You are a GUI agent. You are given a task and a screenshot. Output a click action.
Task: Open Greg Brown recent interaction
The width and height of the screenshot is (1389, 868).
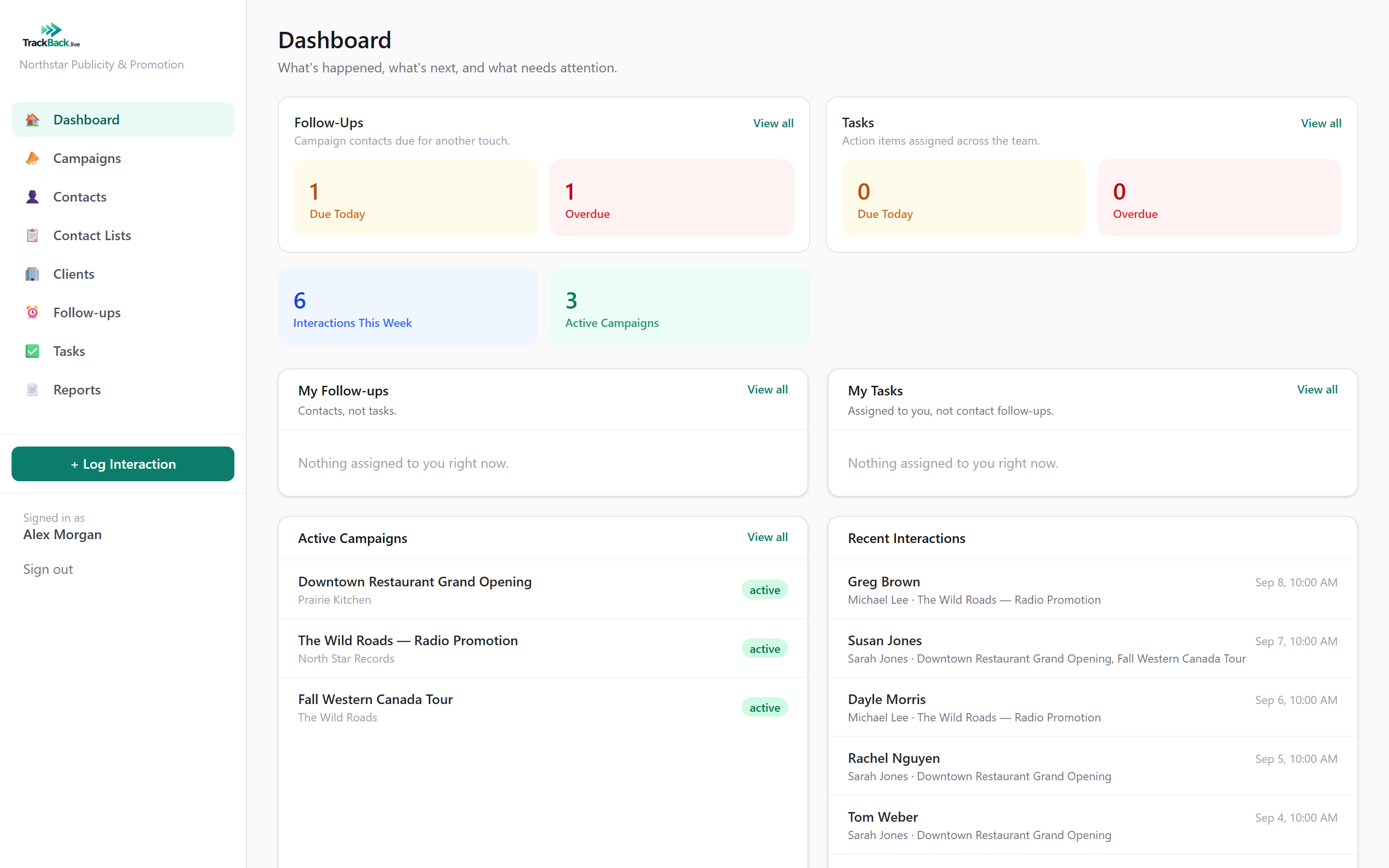[x=1093, y=590]
